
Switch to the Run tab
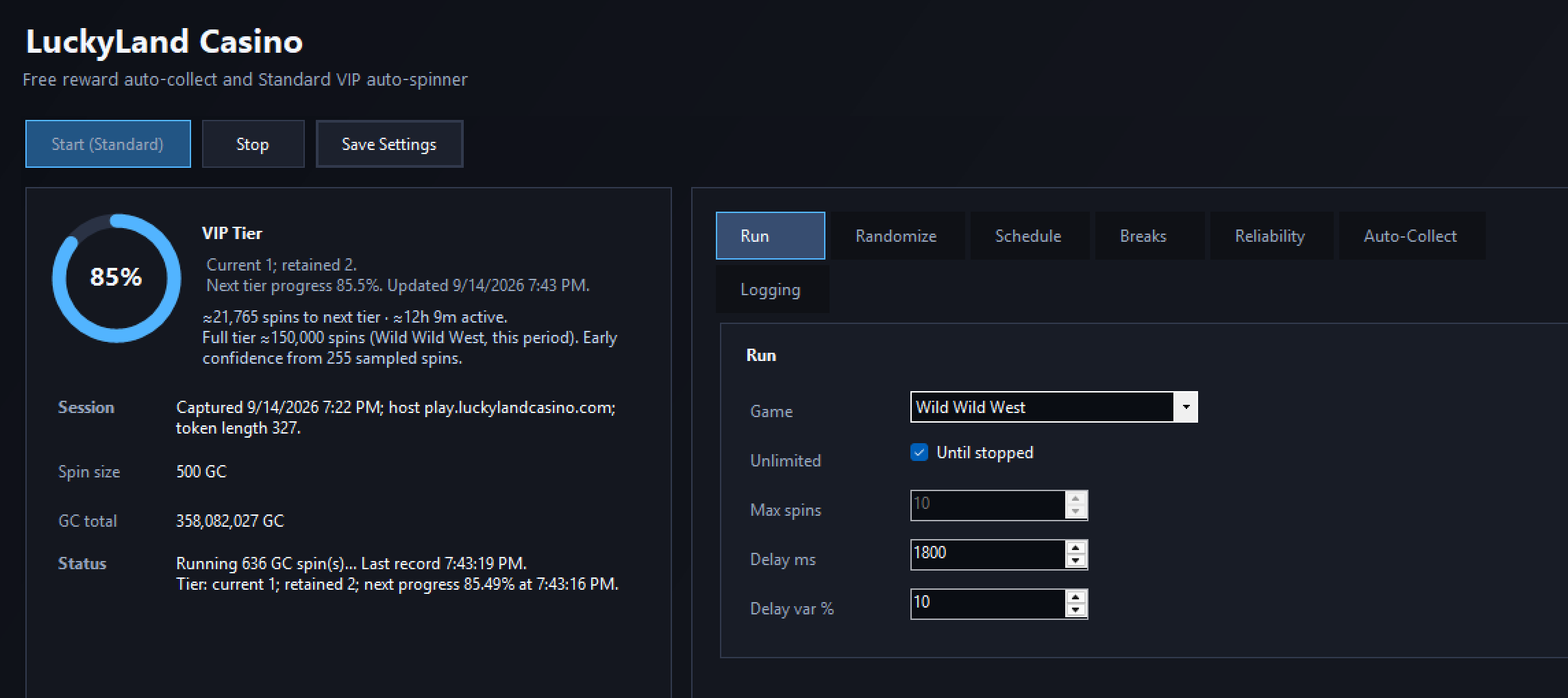(x=770, y=236)
